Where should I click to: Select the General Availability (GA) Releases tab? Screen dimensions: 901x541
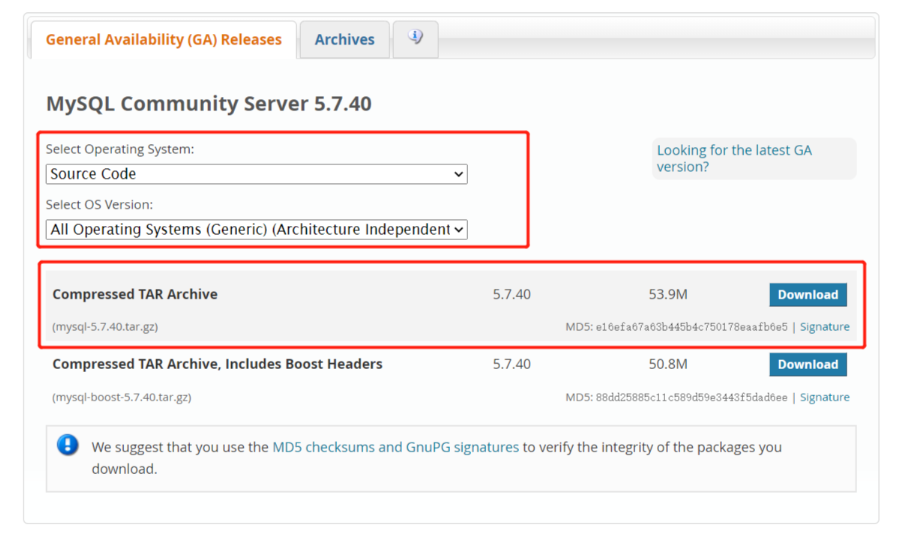[x=164, y=40]
